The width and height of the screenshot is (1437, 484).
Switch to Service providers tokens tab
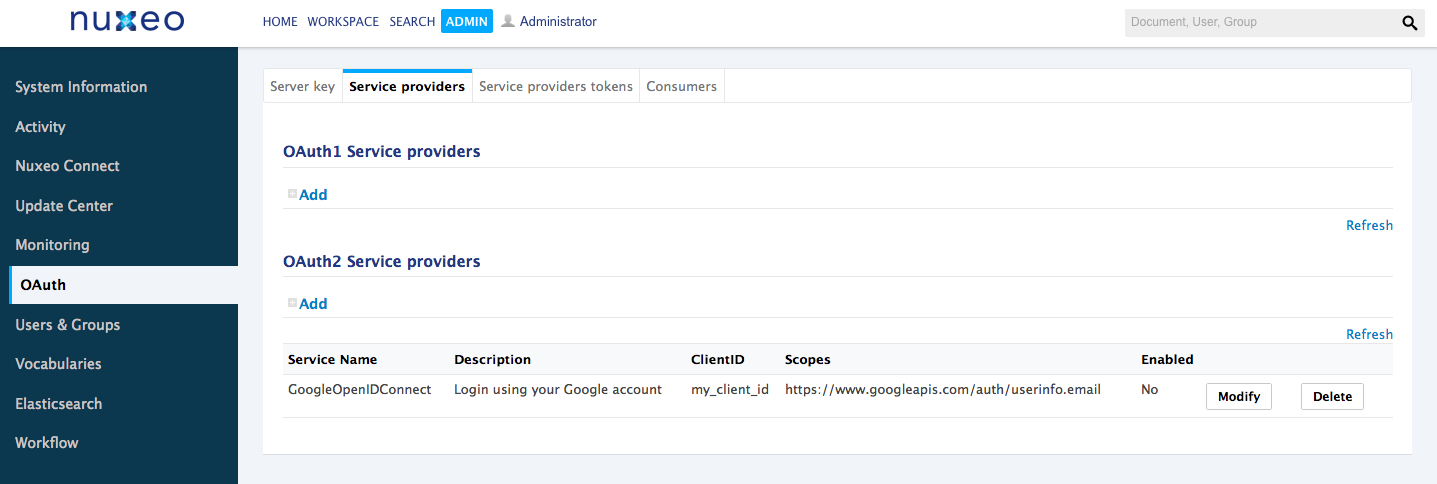[x=555, y=87]
